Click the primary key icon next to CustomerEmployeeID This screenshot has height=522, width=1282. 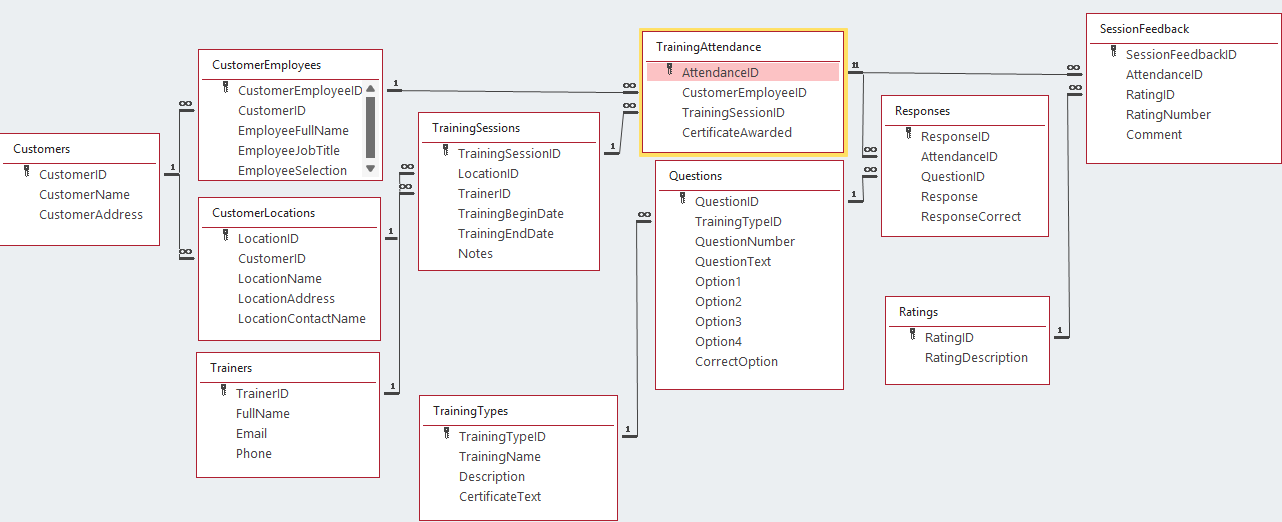pyautogui.click(x=227, y=89)
